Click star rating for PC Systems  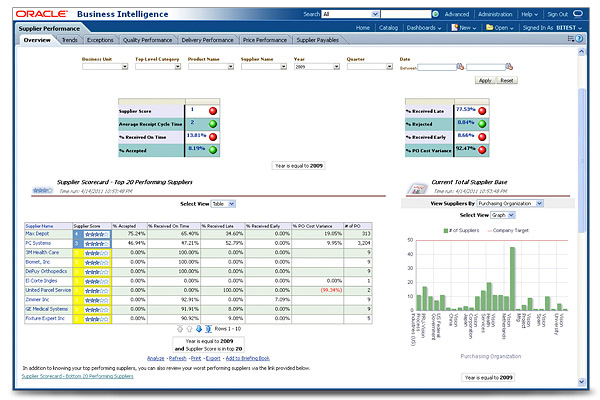pyautogui.click(x=97, y=244)
